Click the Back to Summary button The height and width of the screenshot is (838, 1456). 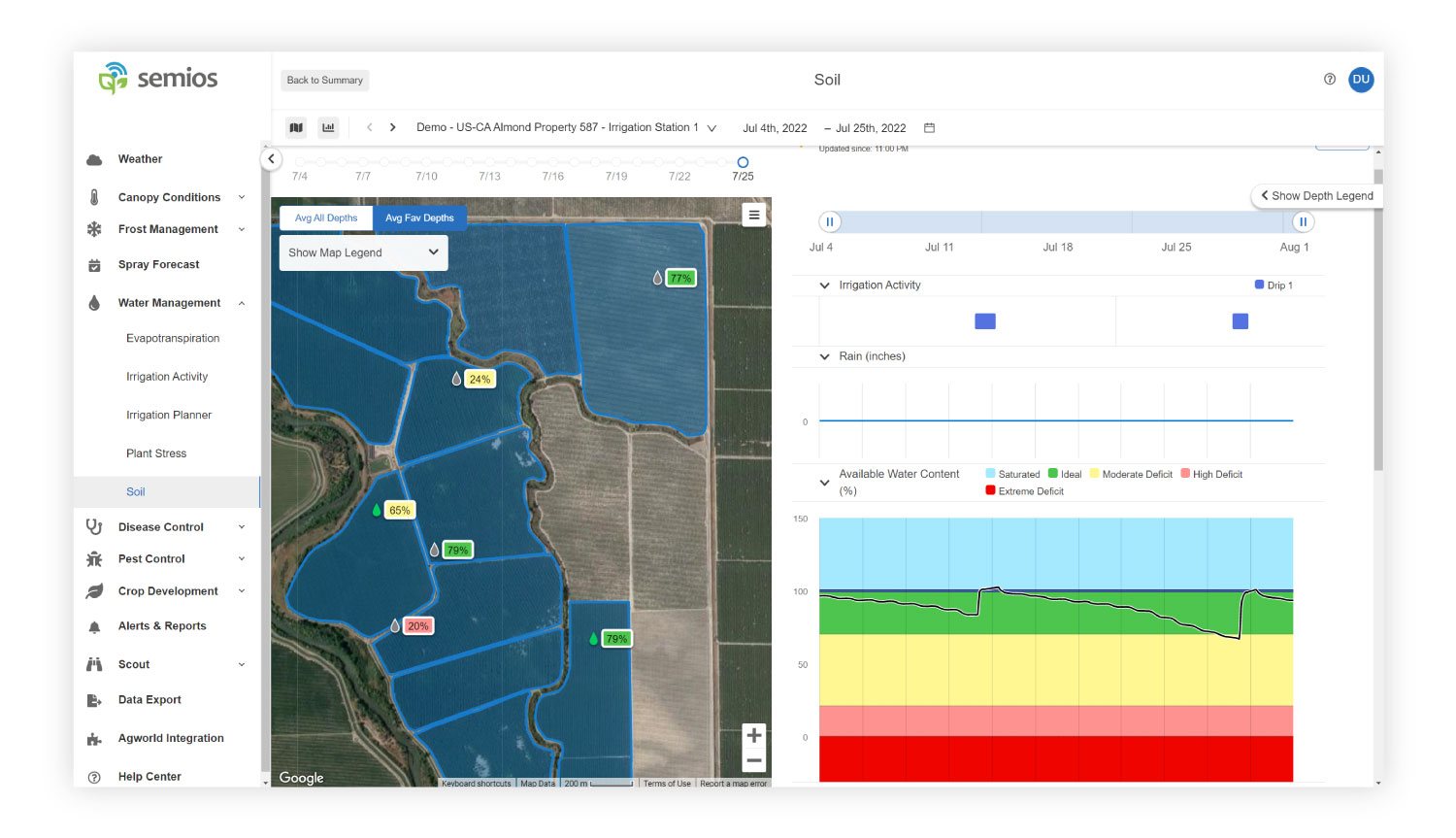(x=325, y=81)
